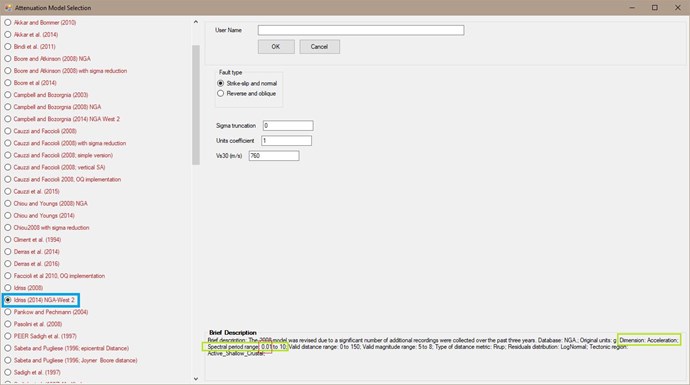Select Pankow and Pechmann (2004) model
The height and width of the screenshot is (385, 690).
click(46, 312)
